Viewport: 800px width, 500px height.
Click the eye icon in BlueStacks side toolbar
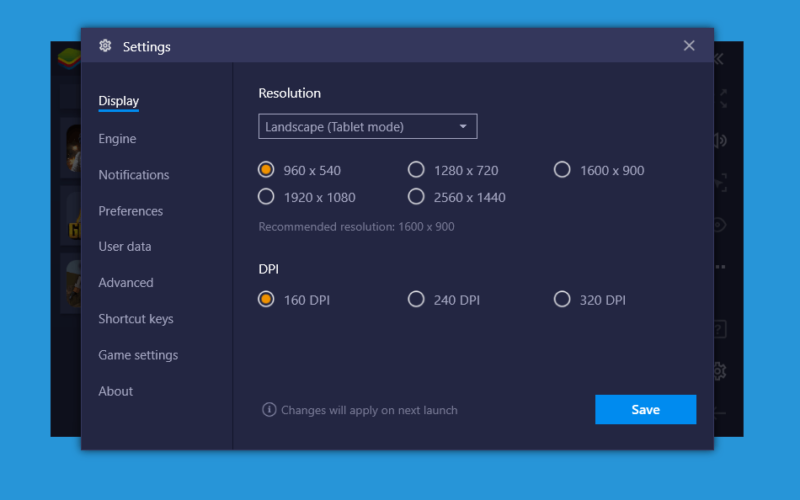720,224
